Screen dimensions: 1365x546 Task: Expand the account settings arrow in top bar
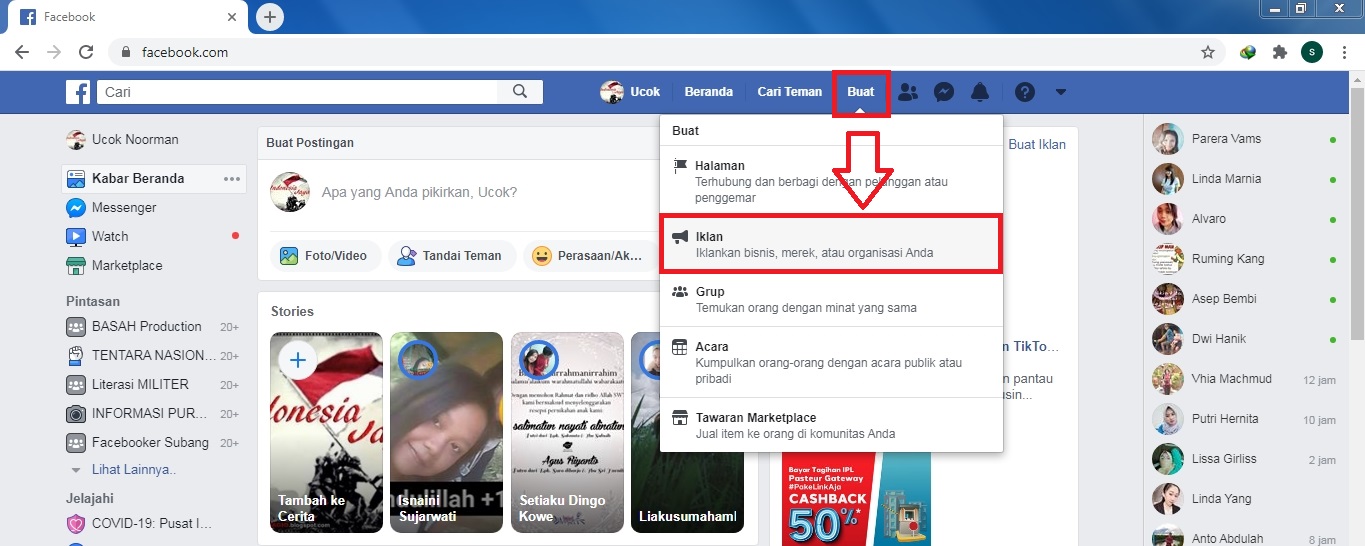pos(1061,92)
